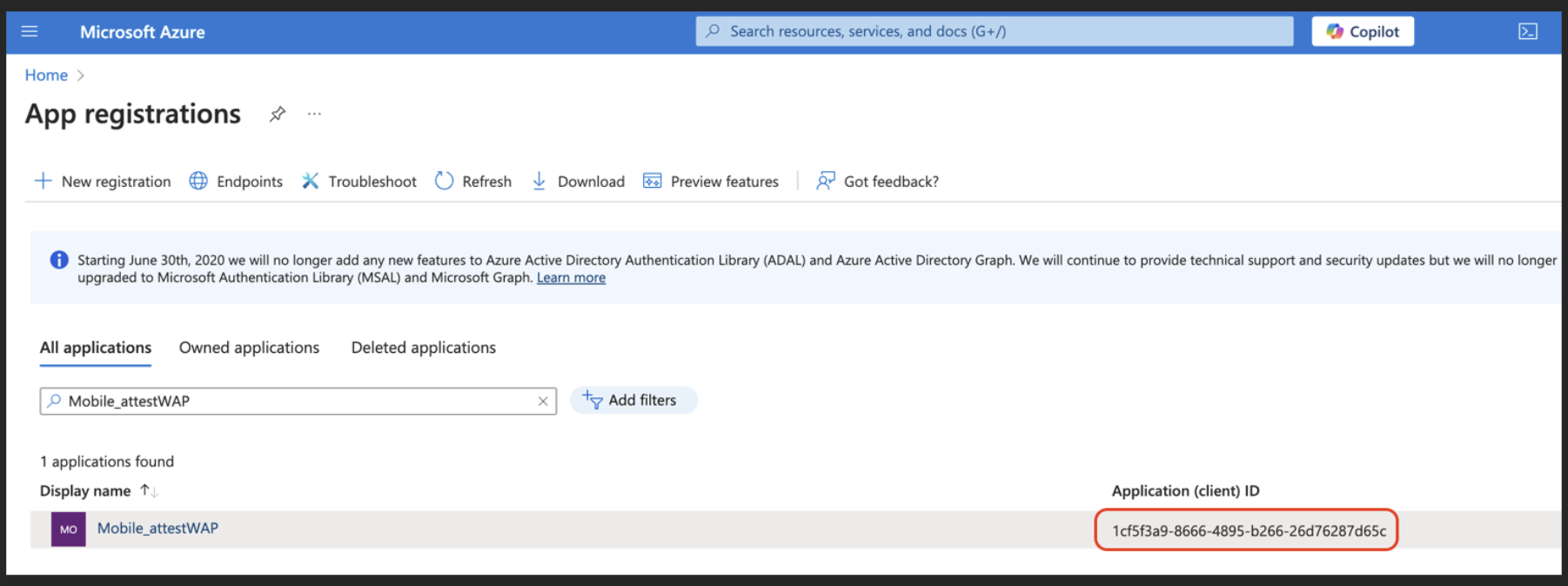Click the Troubleshoot toolbar button

coord(359,181)
